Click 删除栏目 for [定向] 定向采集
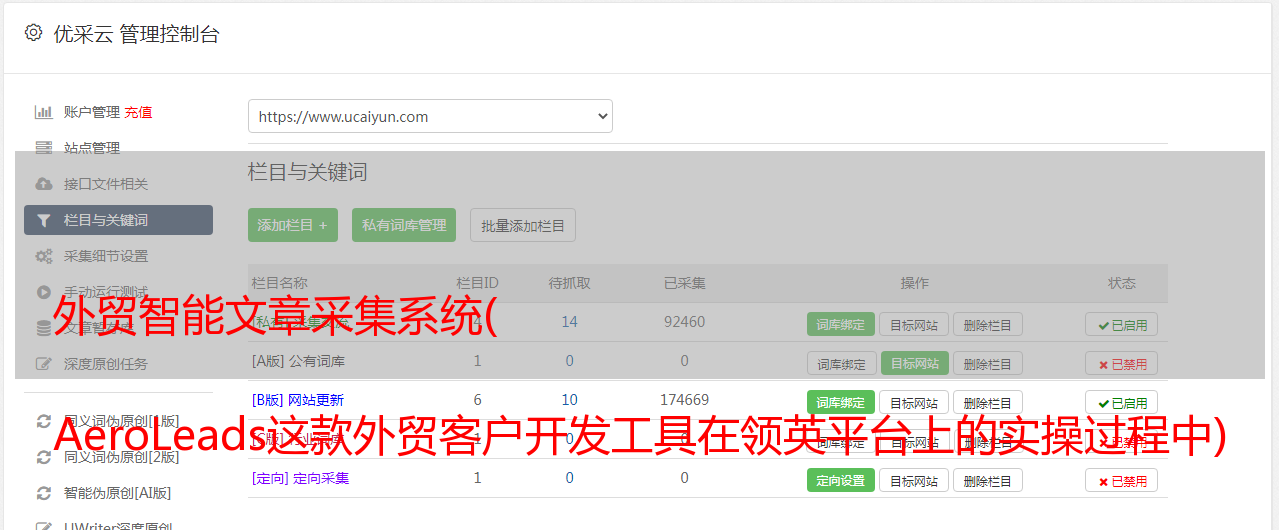1279x530 pixels. pos(988,480)
